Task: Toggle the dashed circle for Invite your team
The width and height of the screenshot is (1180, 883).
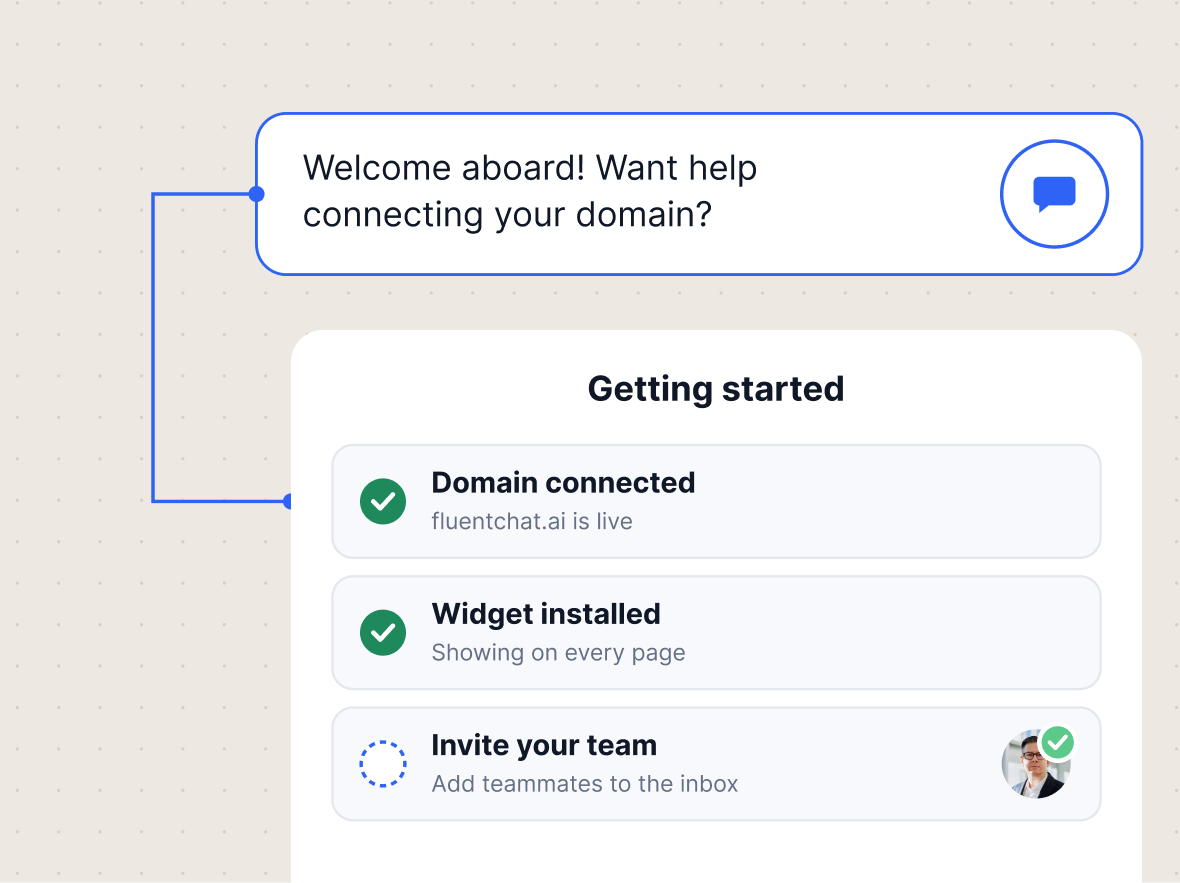Action: [x=383, y=763]
